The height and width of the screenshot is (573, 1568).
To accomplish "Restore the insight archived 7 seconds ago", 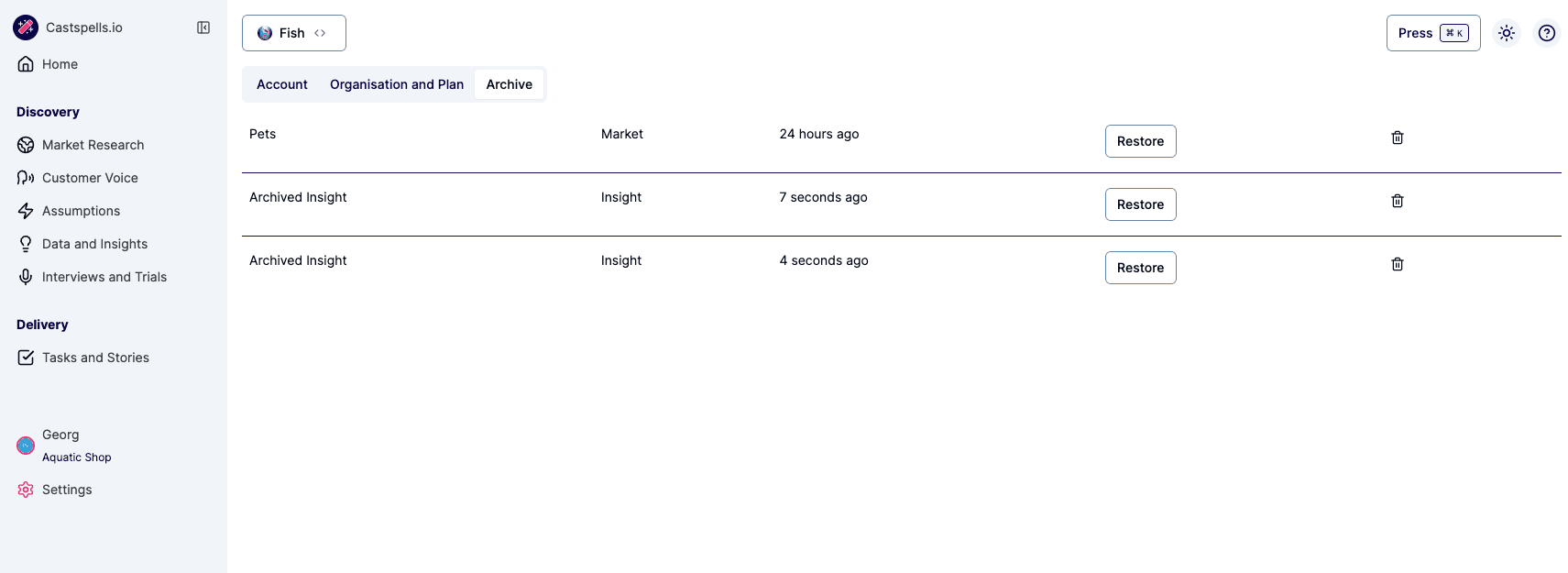I will (x=1140, y=204).
